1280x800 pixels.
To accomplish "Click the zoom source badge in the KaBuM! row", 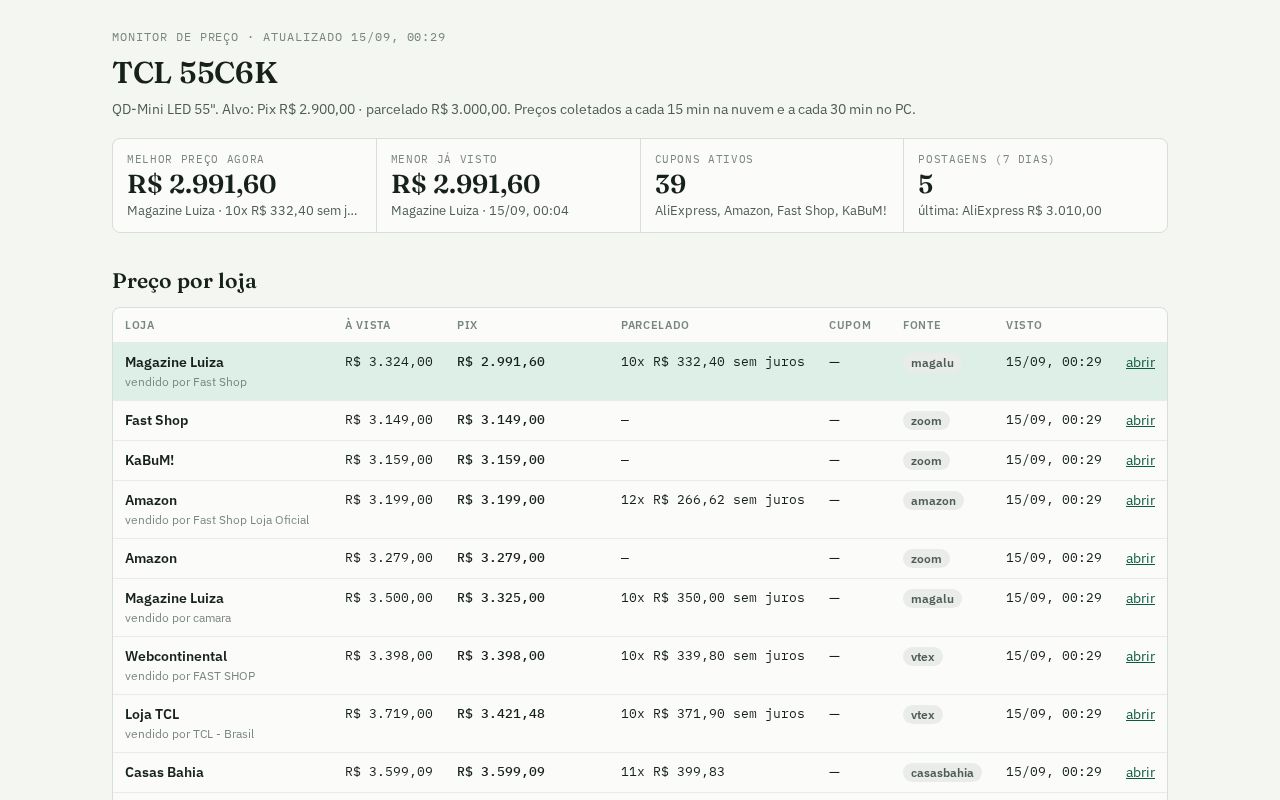I will 926,461.
